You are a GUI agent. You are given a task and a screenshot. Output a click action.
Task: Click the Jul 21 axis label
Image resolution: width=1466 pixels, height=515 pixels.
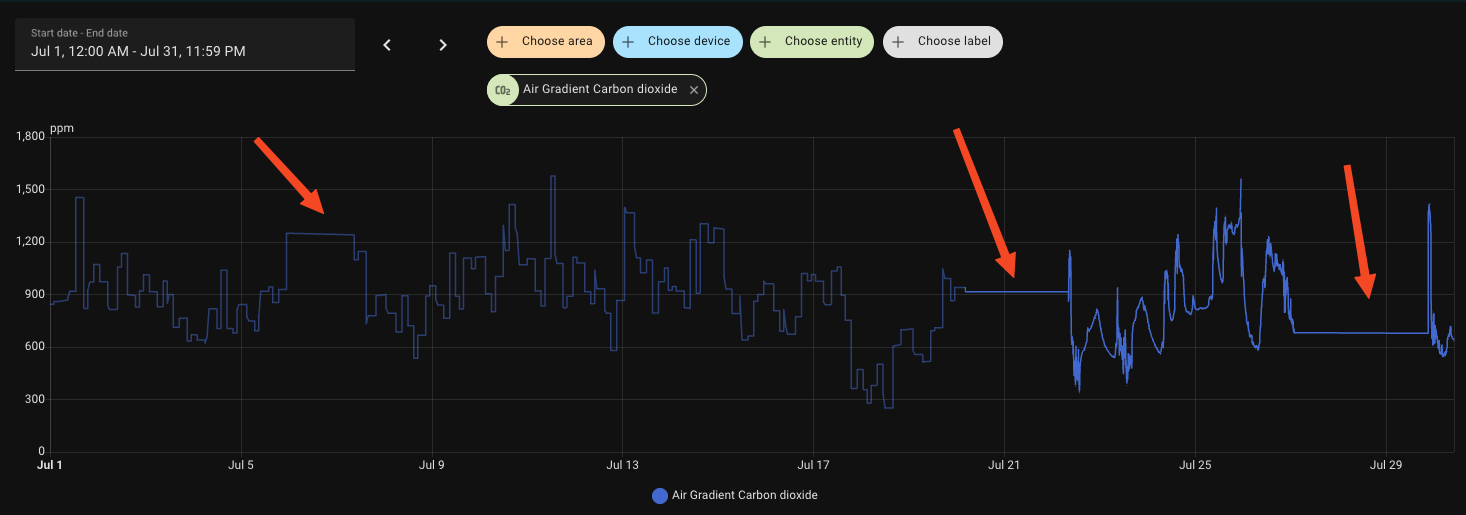(x=1004, y=465)
